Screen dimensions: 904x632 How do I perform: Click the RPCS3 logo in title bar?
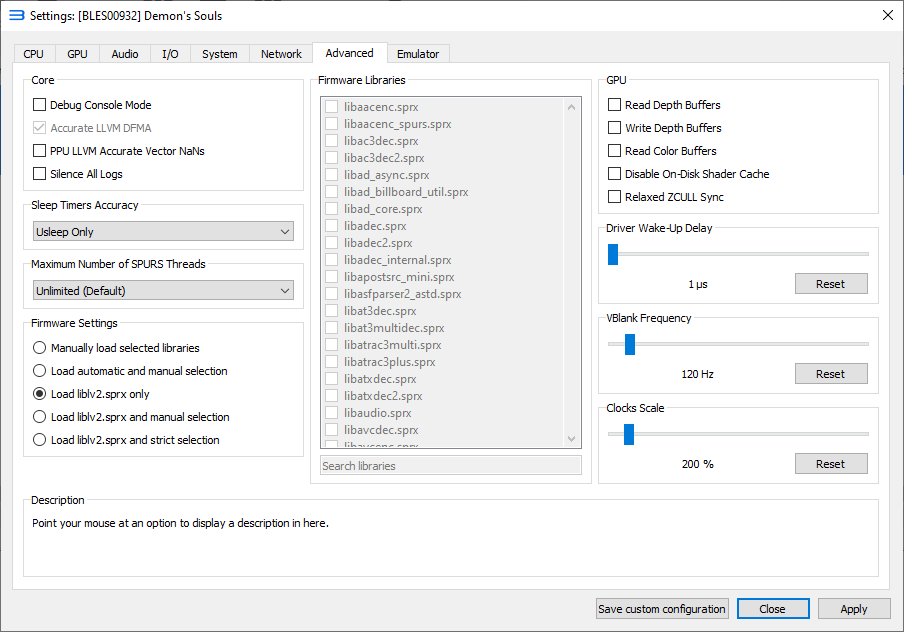click(16, 15)
